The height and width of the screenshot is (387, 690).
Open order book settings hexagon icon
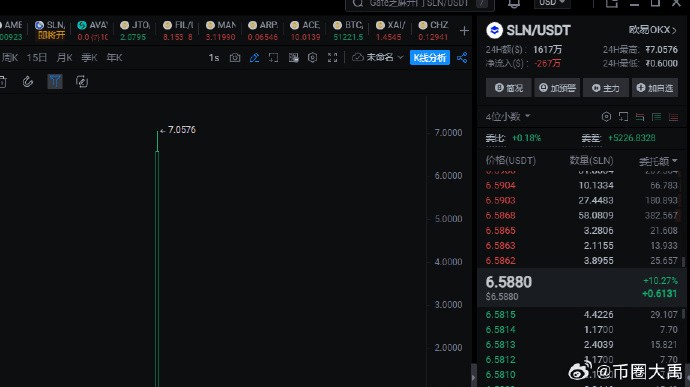[x=606, y=117]
